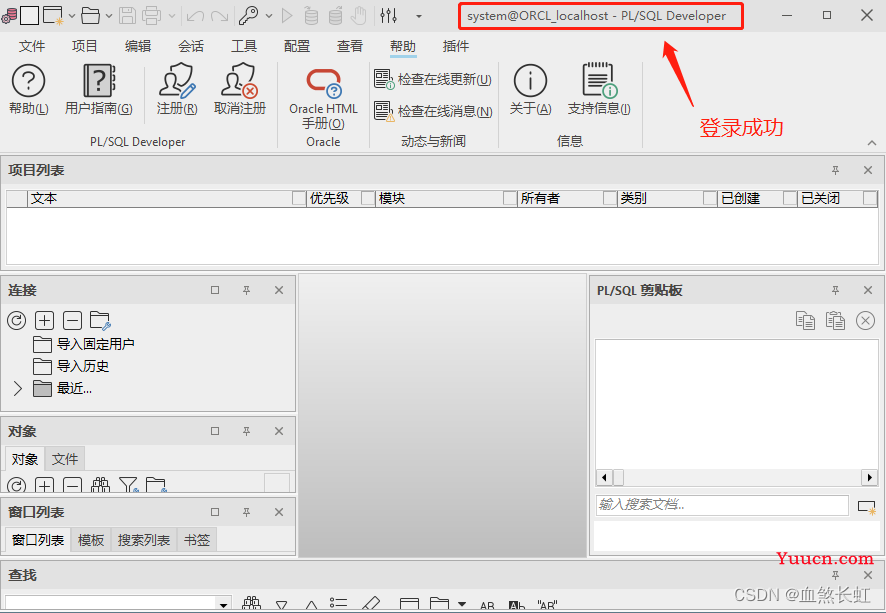Screen dimensions: 886x613
Task: Toggle the pin on 查找 panel
Action: [x=835, y=575]
